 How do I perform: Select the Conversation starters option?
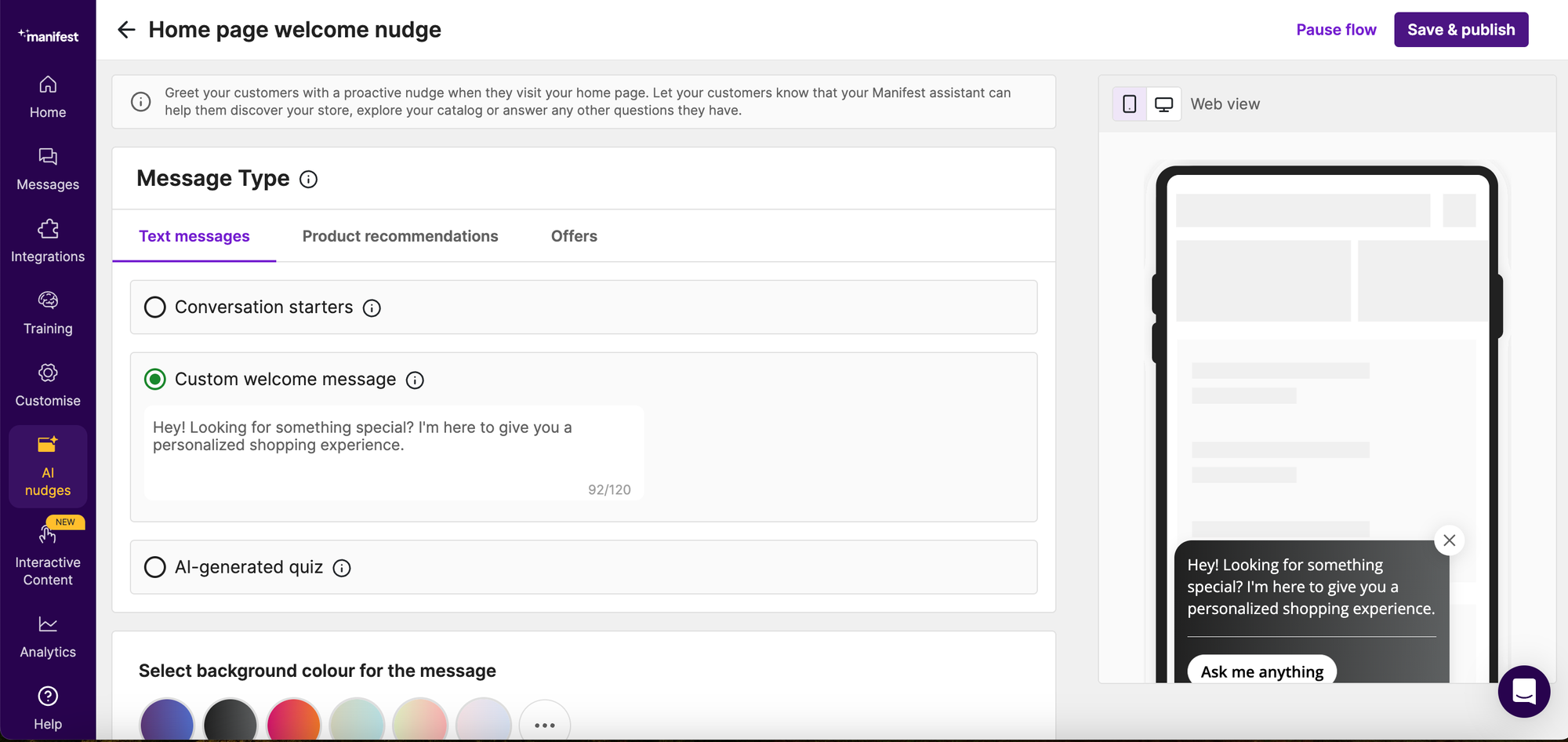[x=154, y=307]
